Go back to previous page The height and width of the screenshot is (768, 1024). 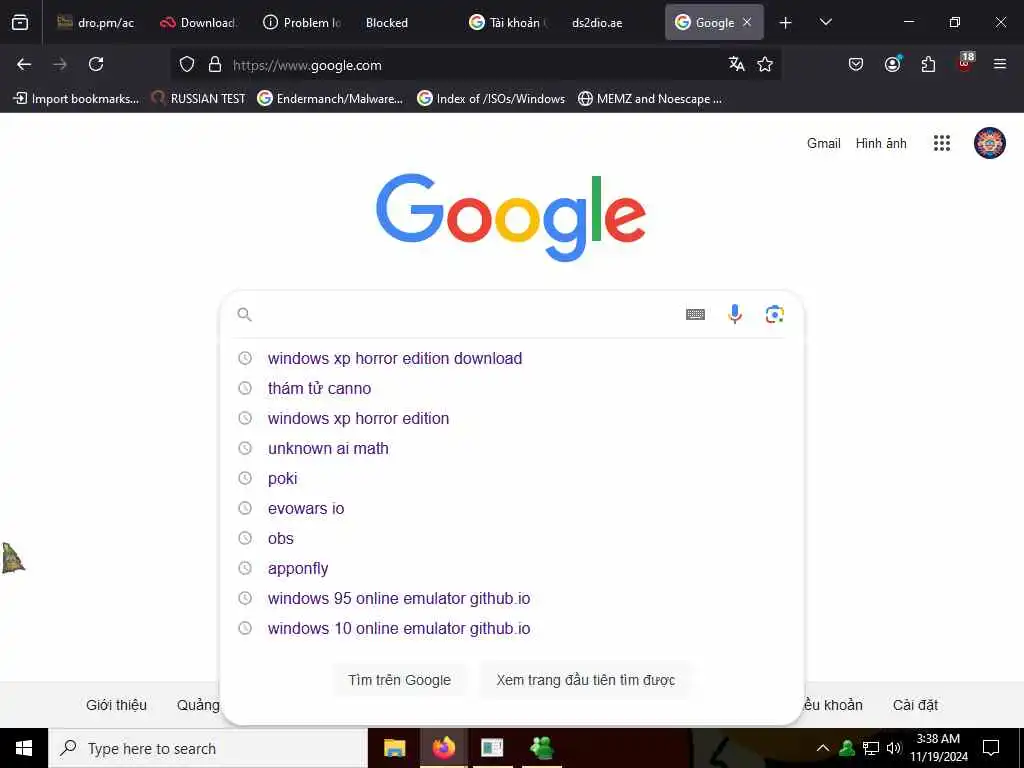[24, 64]
